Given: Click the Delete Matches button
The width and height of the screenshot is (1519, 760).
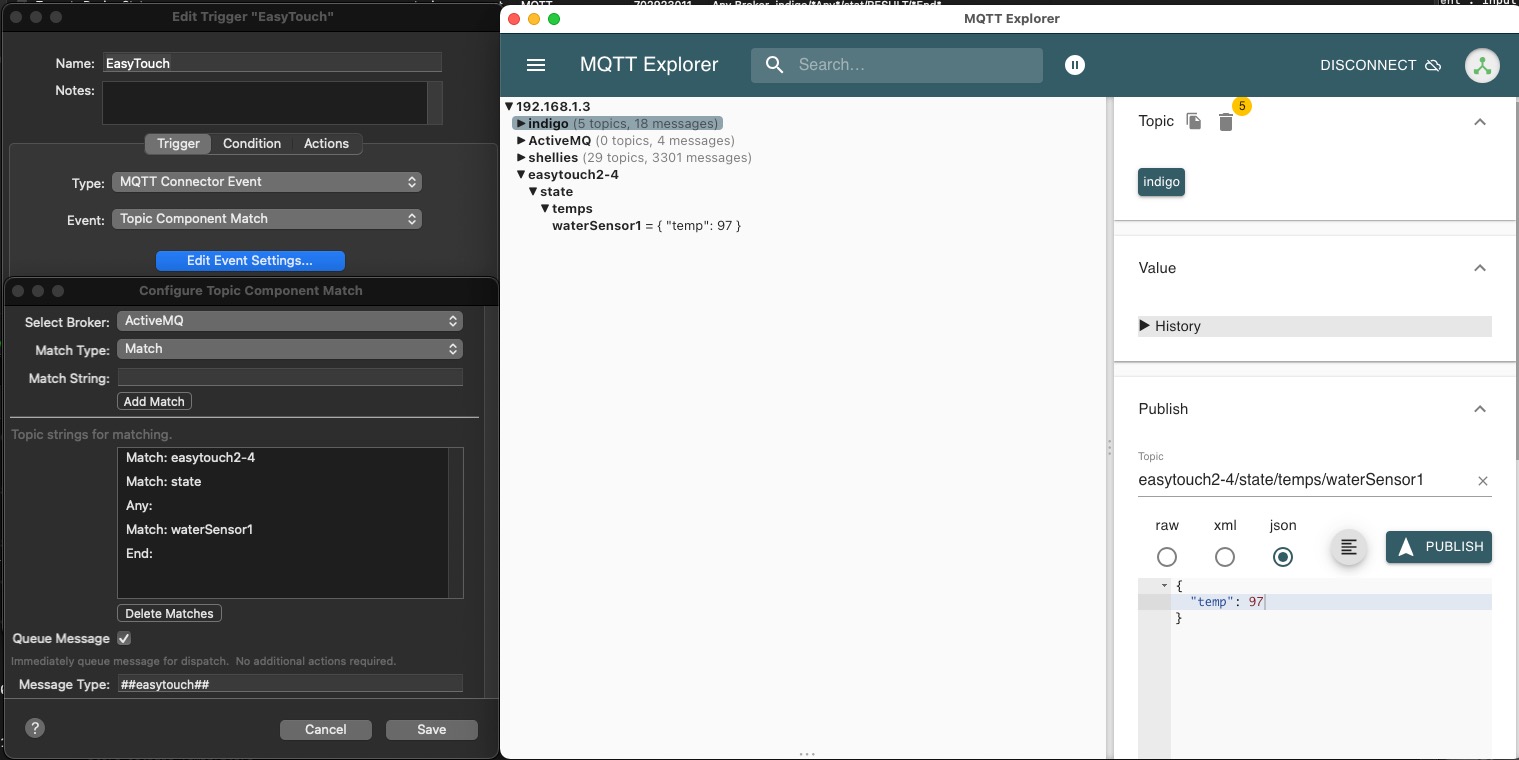Looking at the screenshot, I should click(x=169, y=613).
